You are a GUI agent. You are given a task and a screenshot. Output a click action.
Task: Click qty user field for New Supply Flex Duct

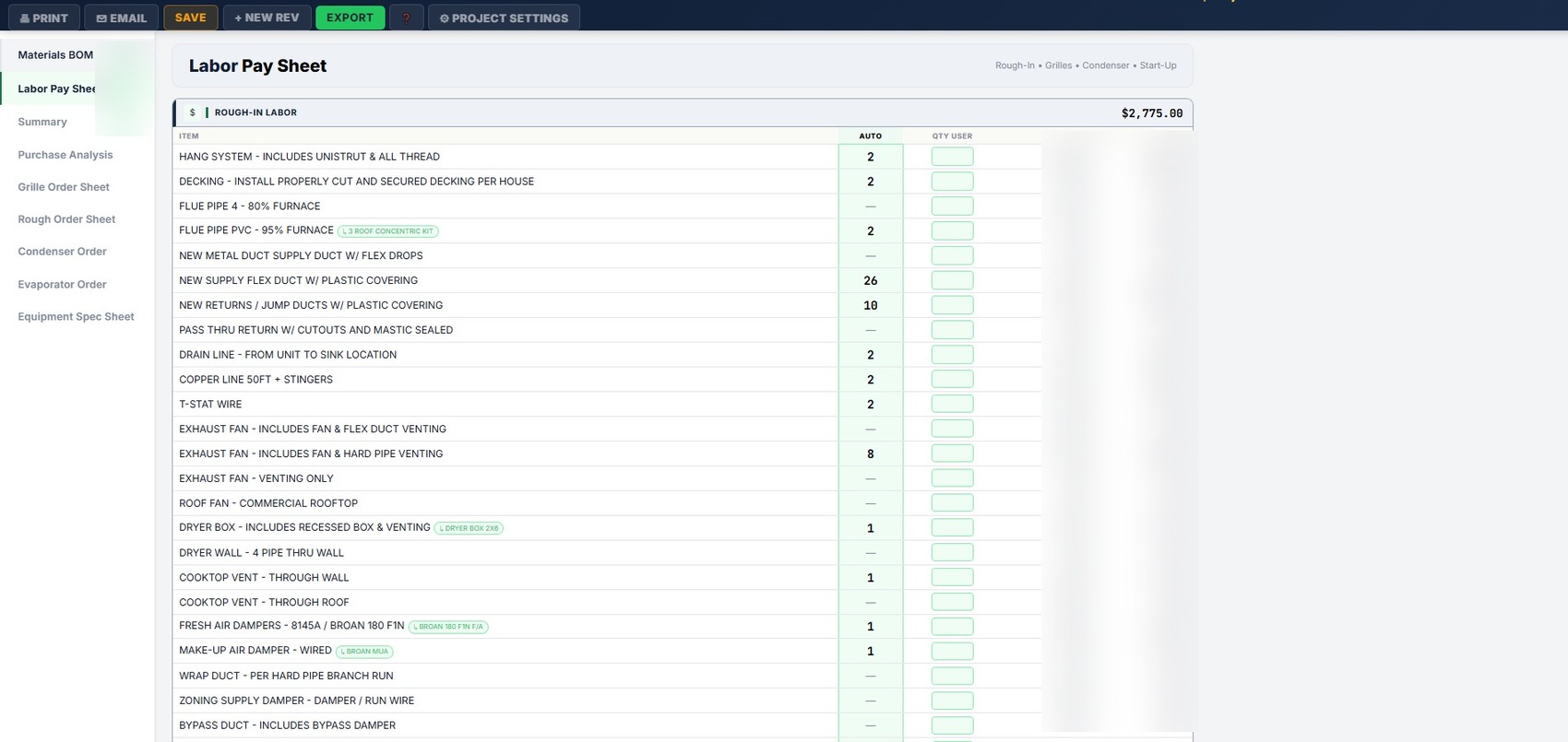[952, 280]
